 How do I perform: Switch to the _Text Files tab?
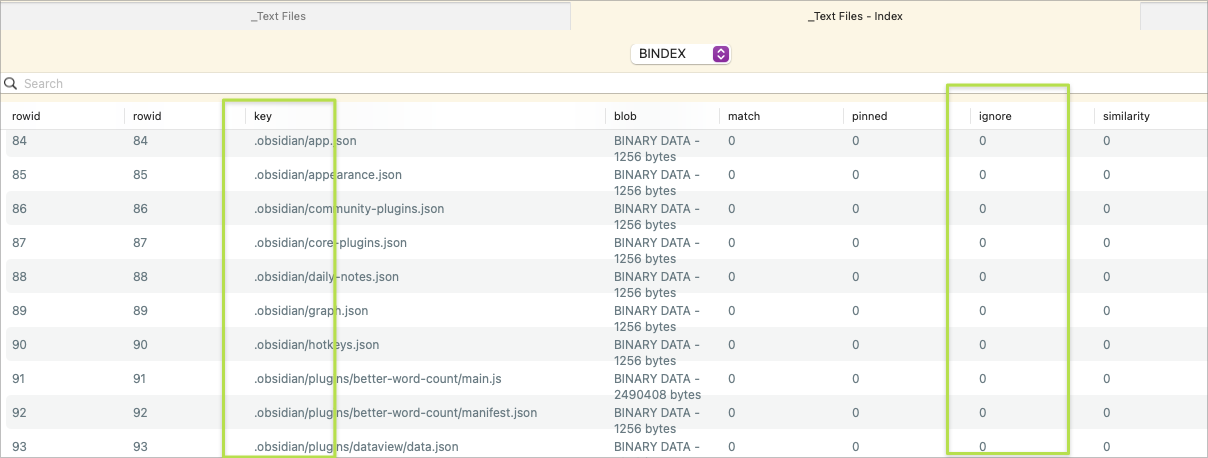click(x=278, y=16)
